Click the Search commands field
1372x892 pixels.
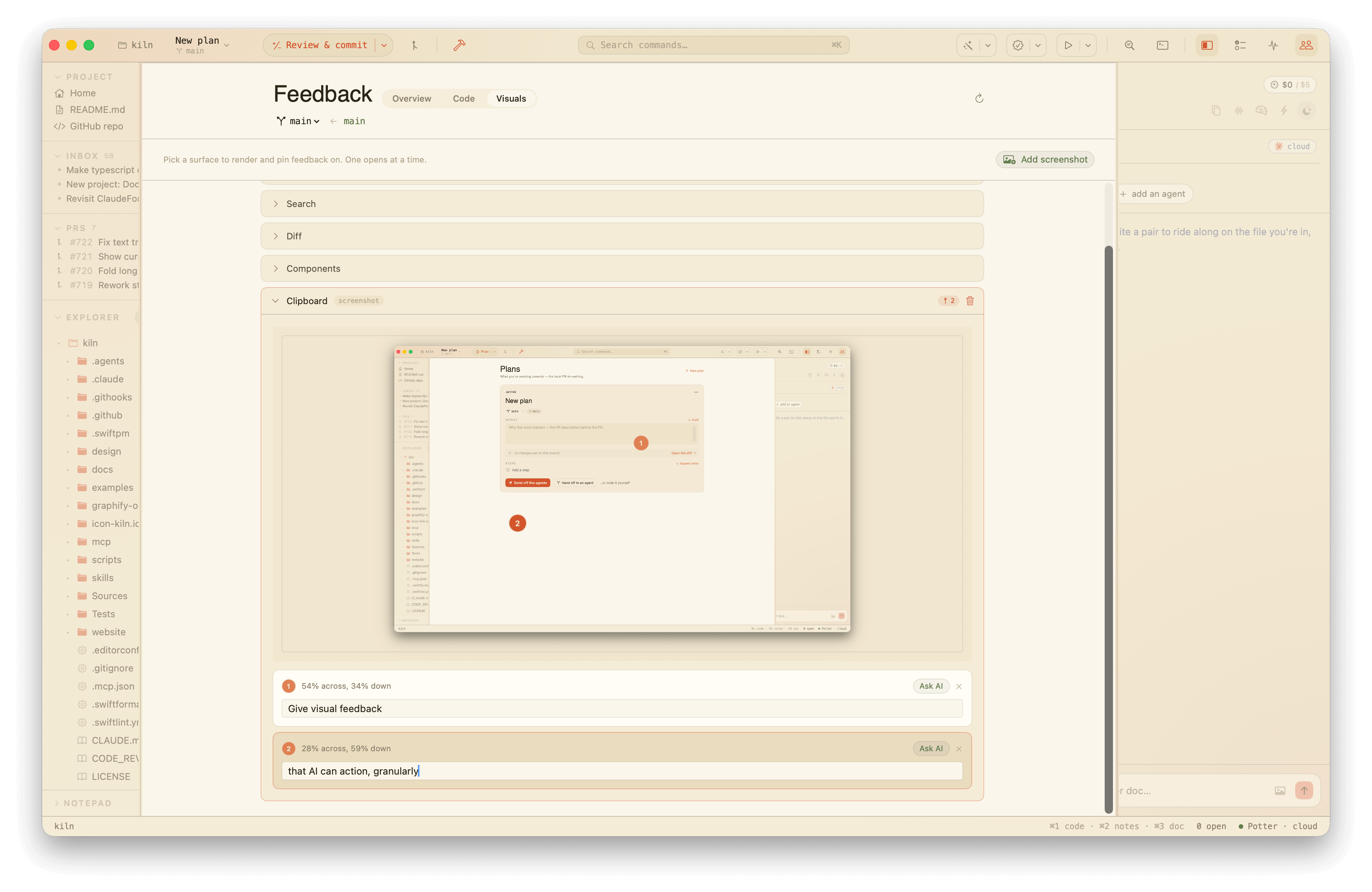point(713,45)
